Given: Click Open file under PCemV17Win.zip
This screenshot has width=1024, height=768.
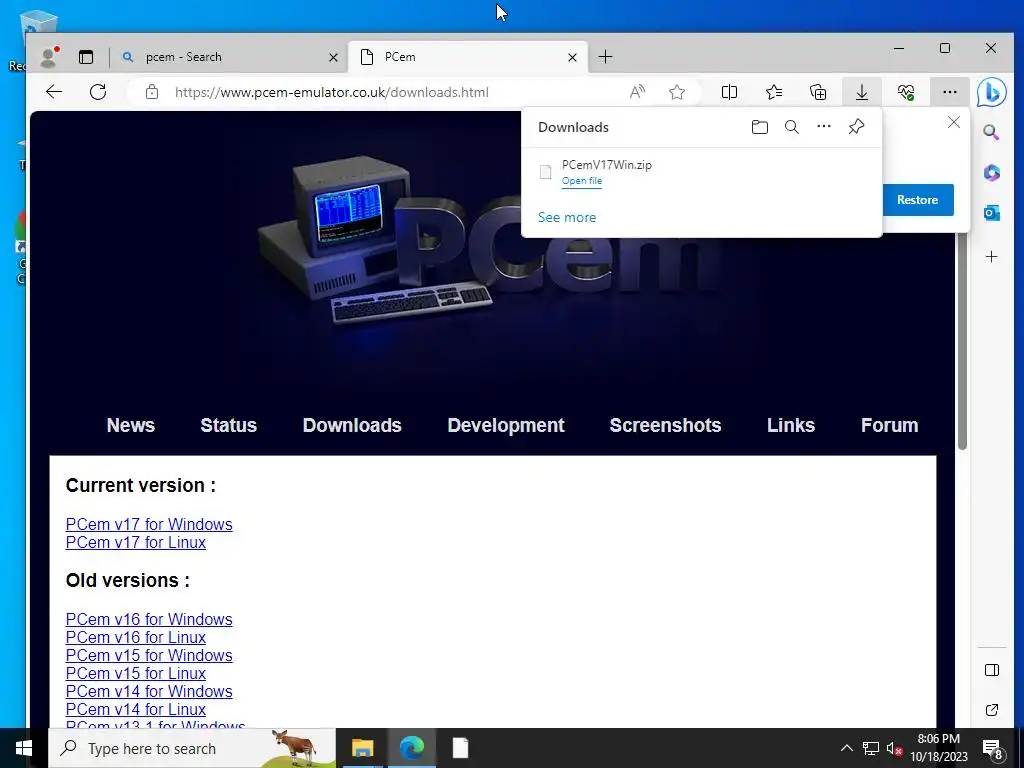Looking at the screenshot, I should pos(582,181).
